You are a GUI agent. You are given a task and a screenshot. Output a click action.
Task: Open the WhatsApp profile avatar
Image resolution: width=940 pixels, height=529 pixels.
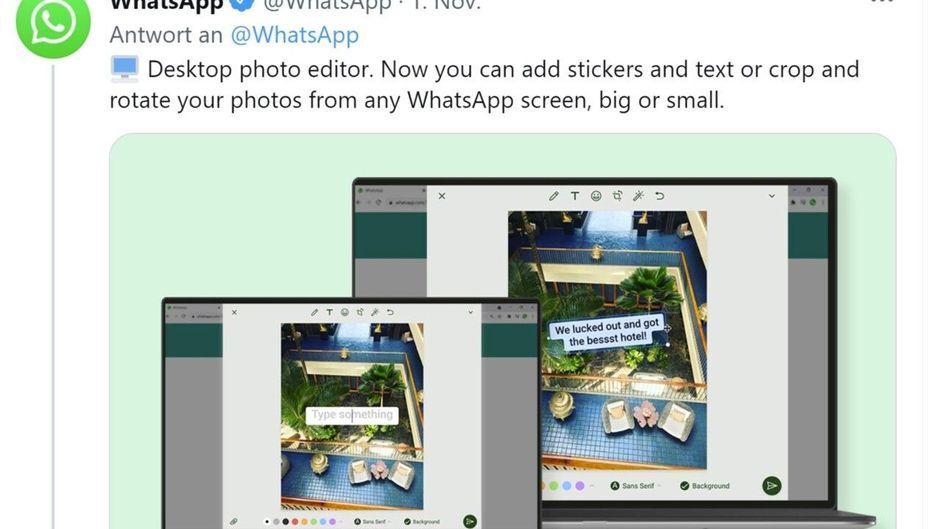[53, 24]
